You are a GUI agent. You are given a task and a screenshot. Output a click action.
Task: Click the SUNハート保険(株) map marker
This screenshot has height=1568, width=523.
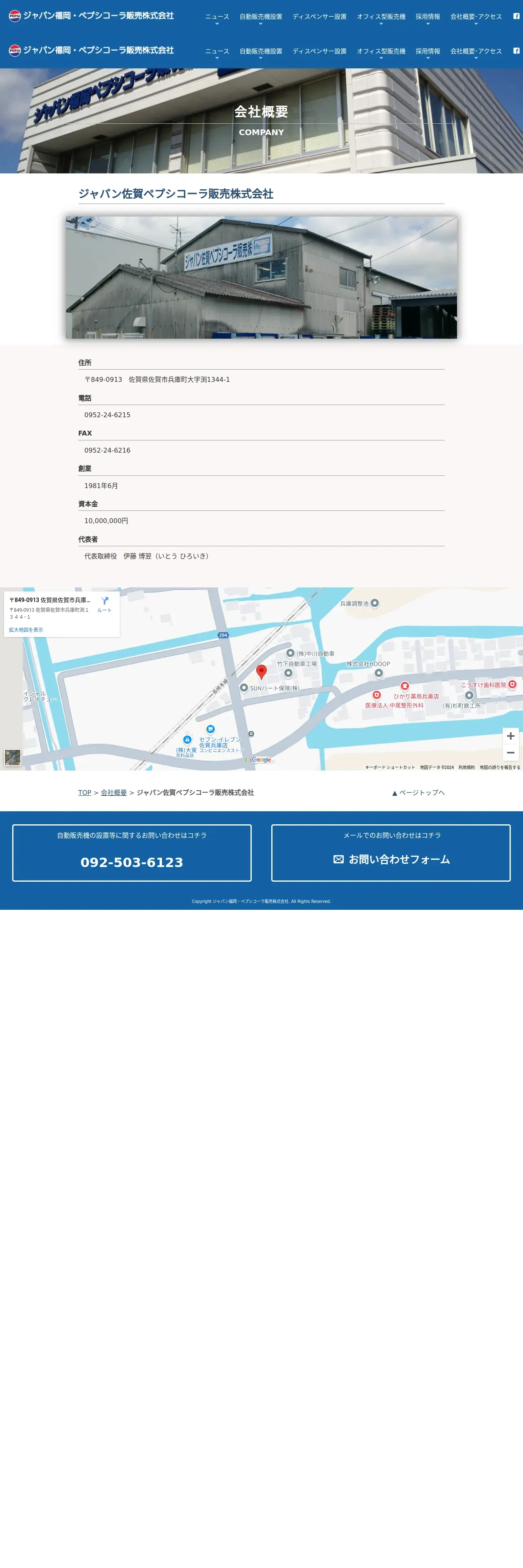point(244,688)
